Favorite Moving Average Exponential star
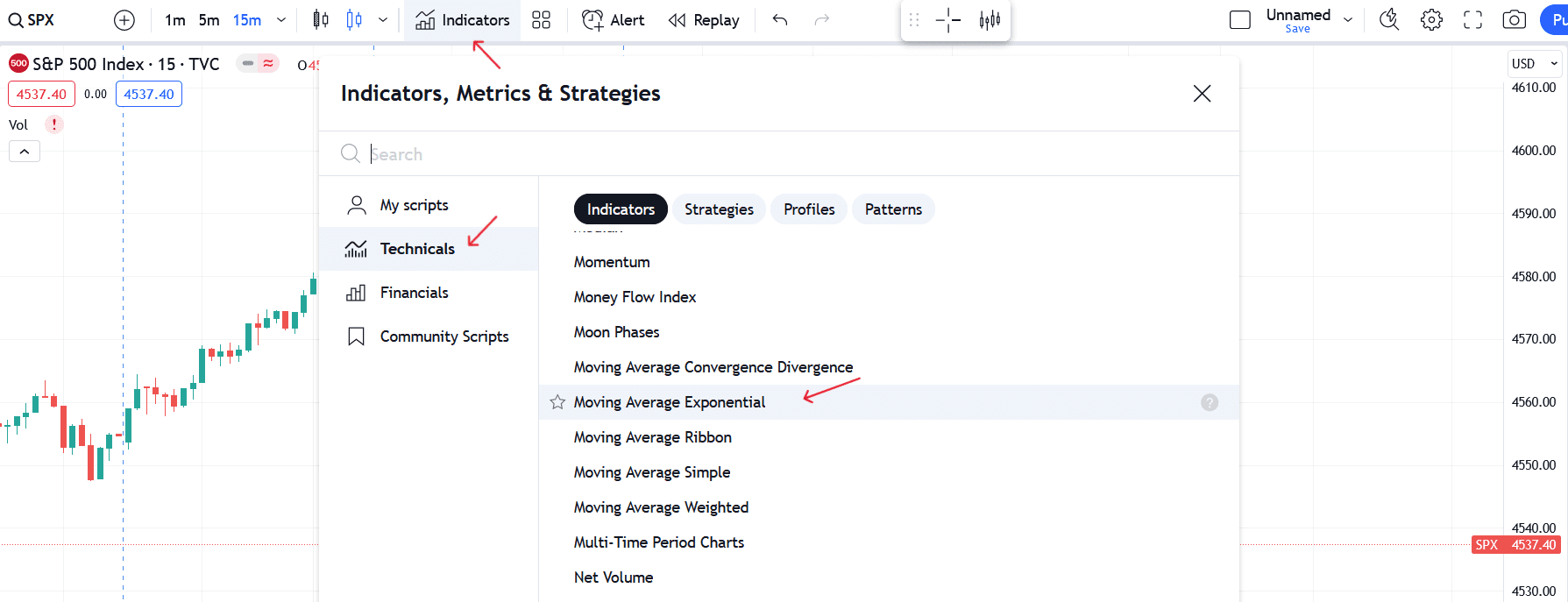 [x=557, y=402]
